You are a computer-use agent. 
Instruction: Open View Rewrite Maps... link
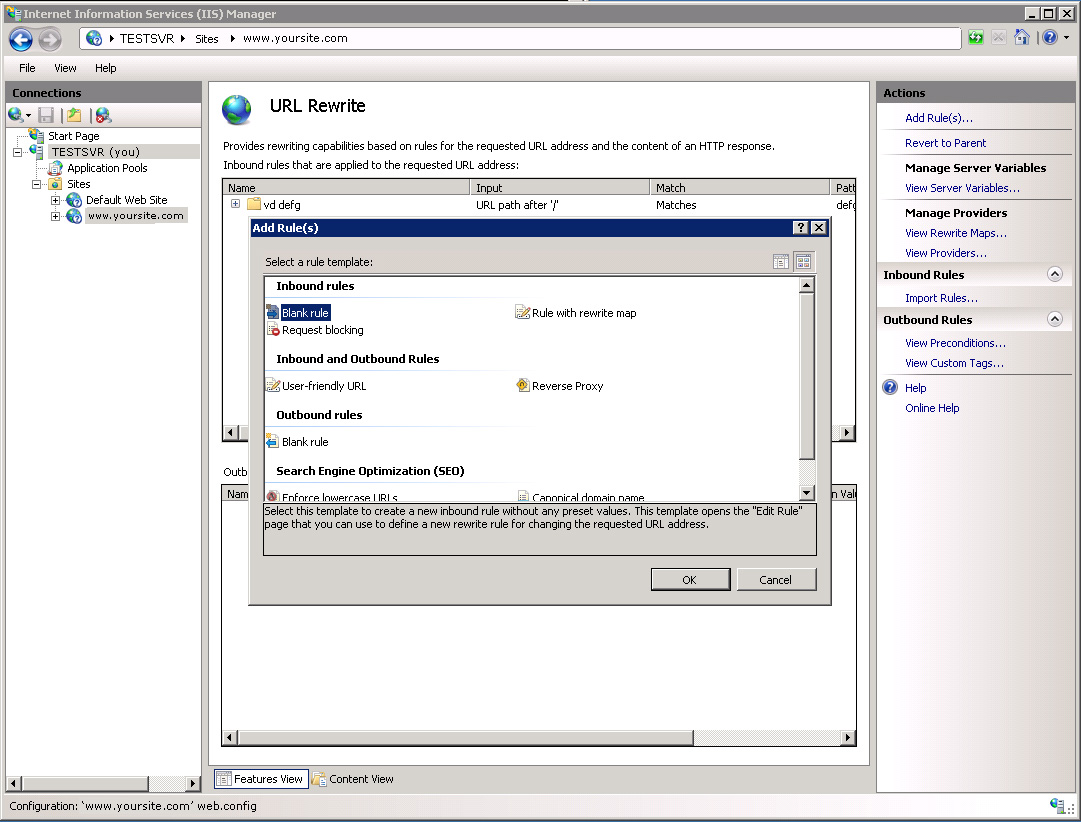pos(956,233)
